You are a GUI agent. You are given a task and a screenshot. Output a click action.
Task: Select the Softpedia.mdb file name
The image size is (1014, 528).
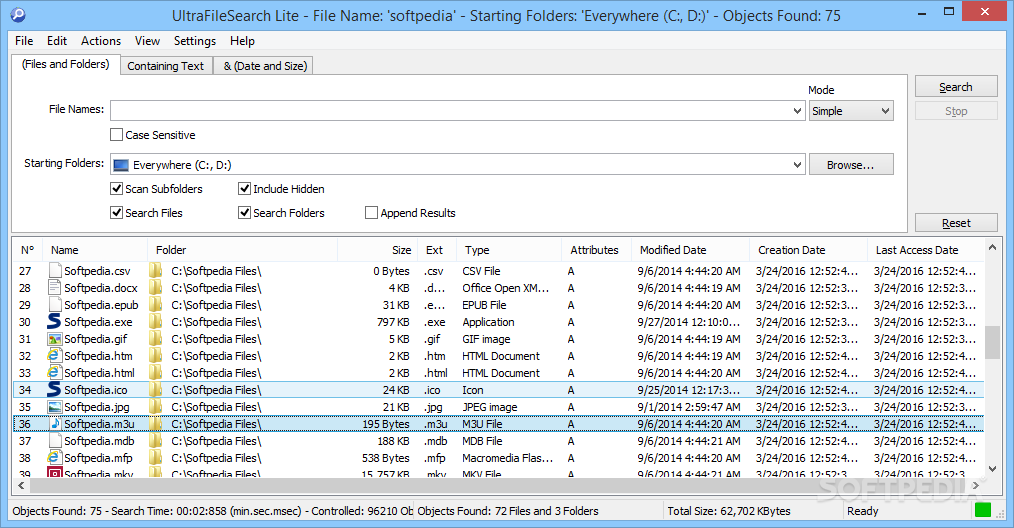coord(99,441)
